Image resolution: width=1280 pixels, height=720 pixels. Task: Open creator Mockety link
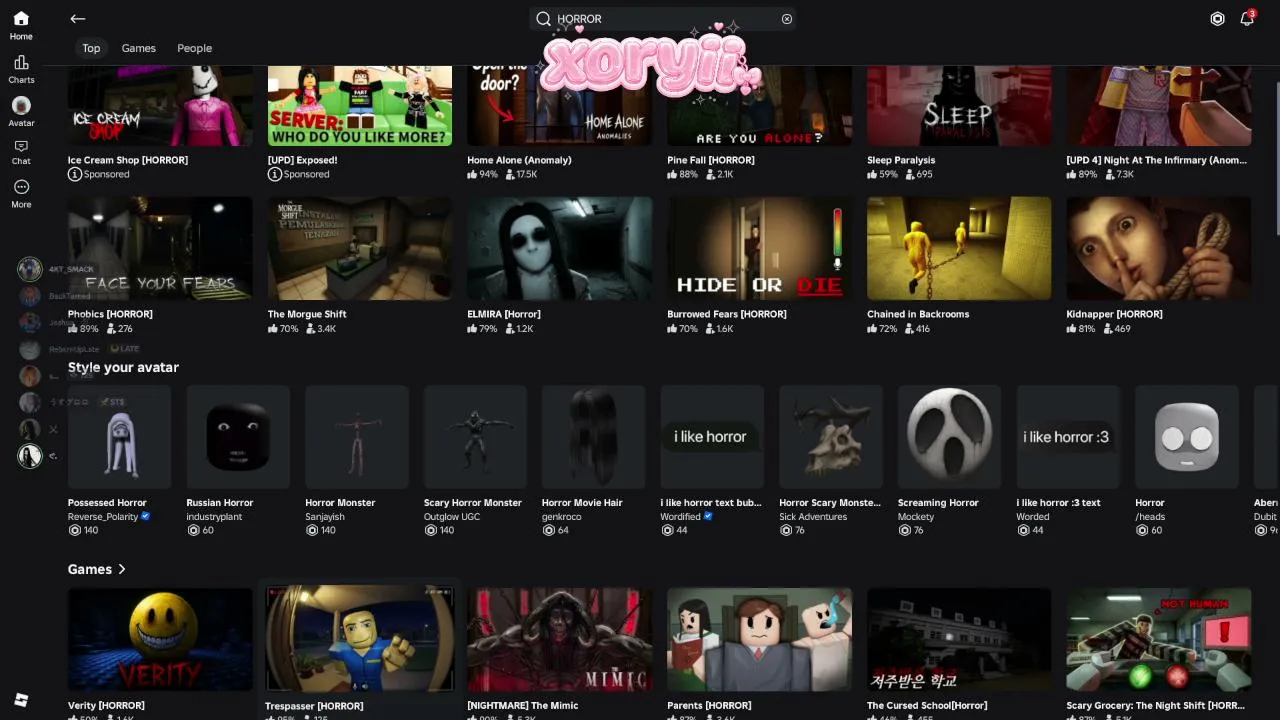[x=916, y=517]
